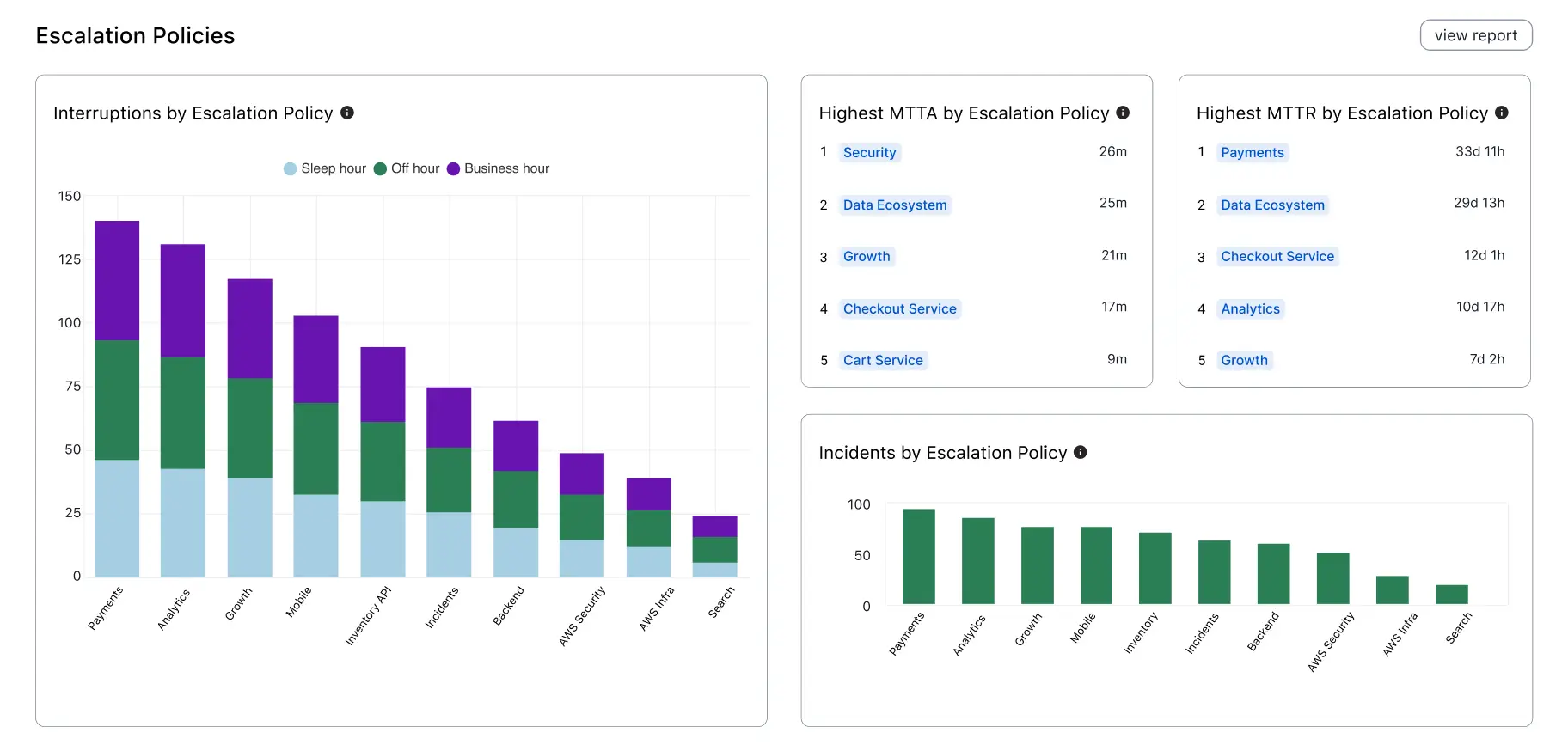Click 9m value in Cart Service row

tap(1118, 359)
